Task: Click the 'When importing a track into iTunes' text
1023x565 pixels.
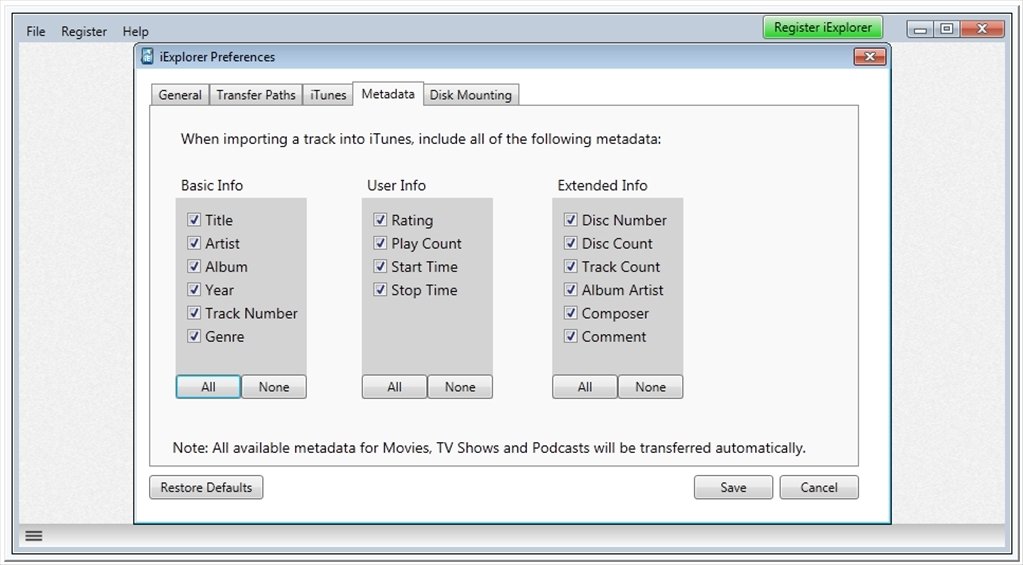Action: (421, 139)
